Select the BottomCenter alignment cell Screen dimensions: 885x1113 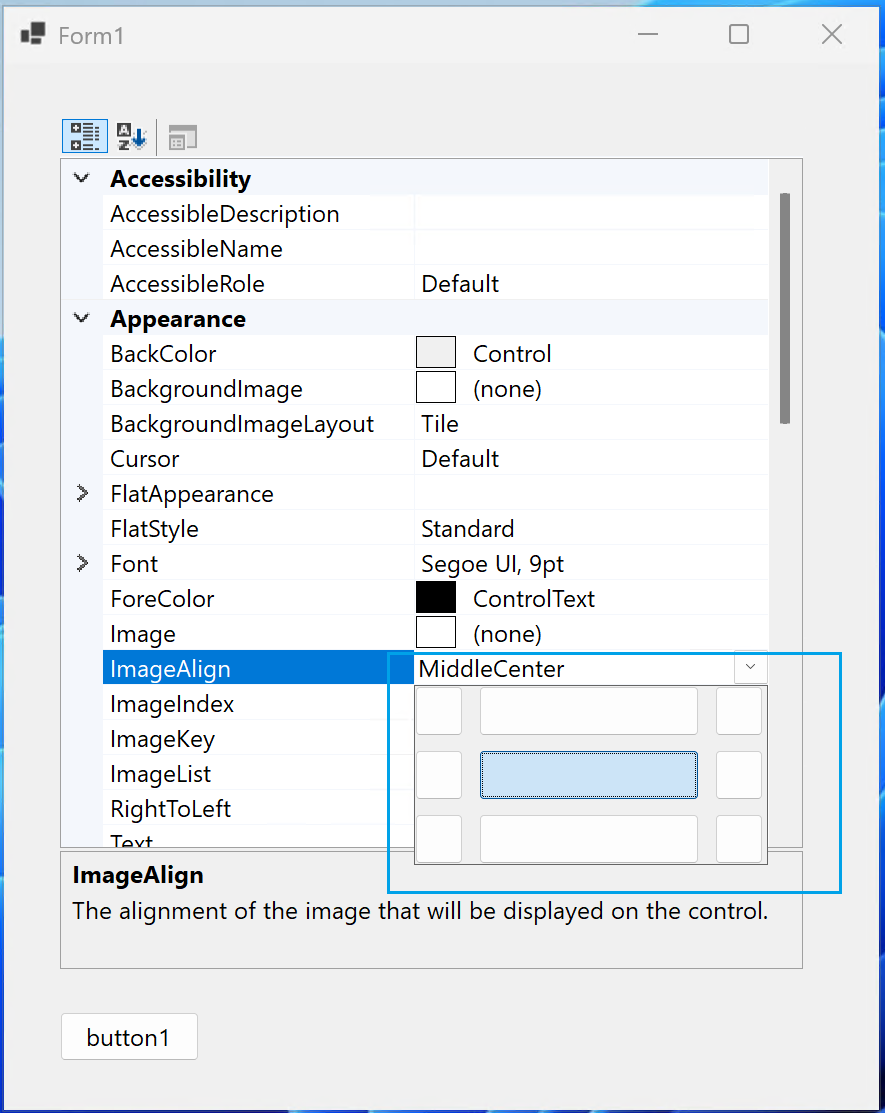point(588,839)
